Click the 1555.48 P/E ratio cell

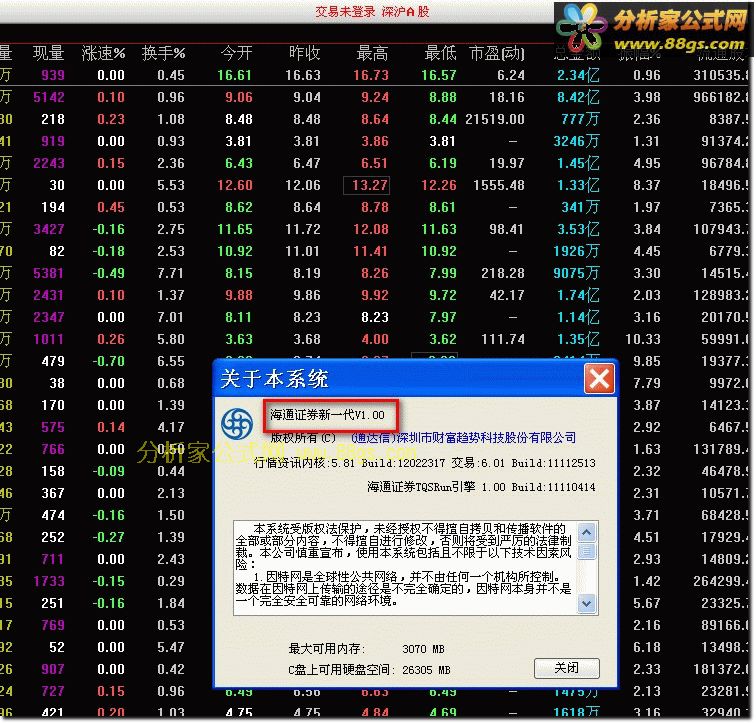point(499,185)
